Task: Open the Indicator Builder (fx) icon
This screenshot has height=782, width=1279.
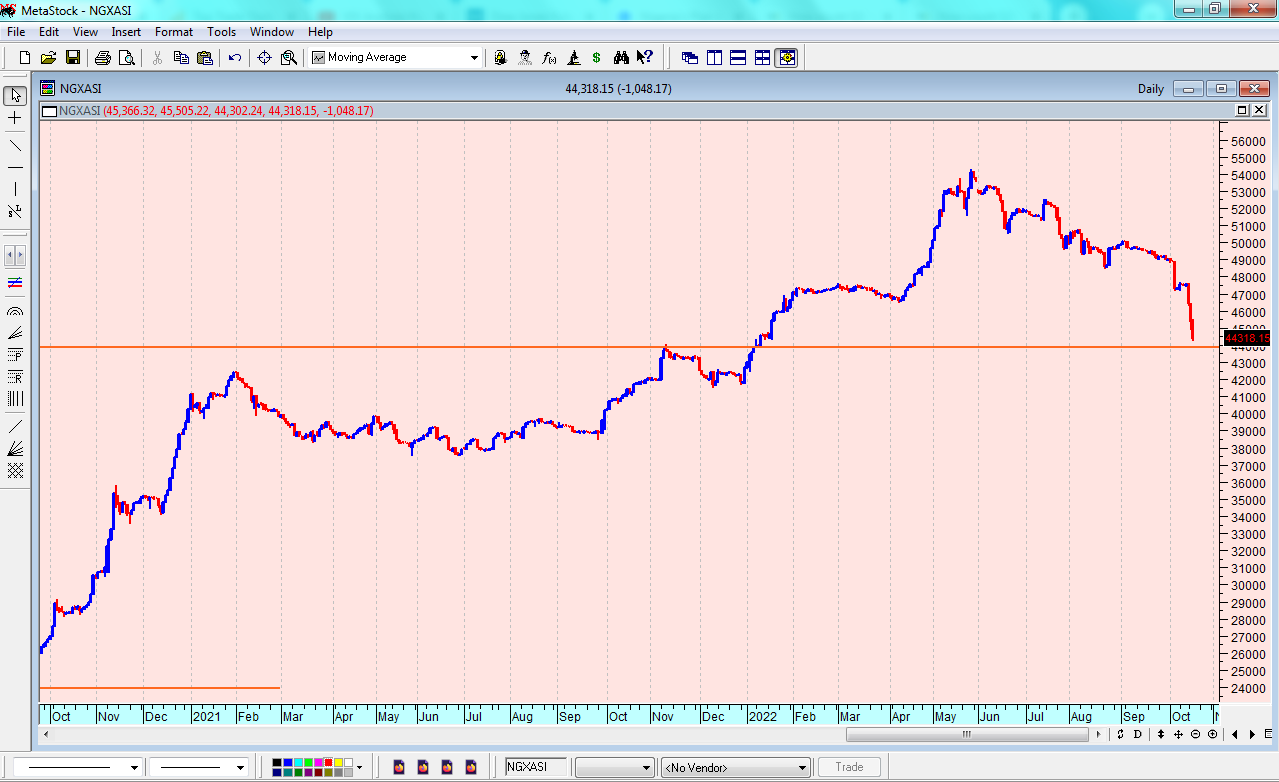Action: tap(549, 58)
